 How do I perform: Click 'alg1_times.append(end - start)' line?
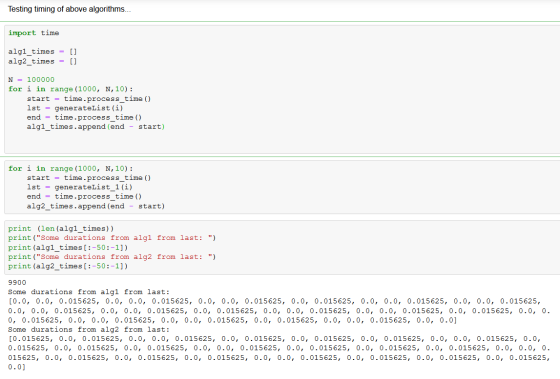tap(96, 126)
